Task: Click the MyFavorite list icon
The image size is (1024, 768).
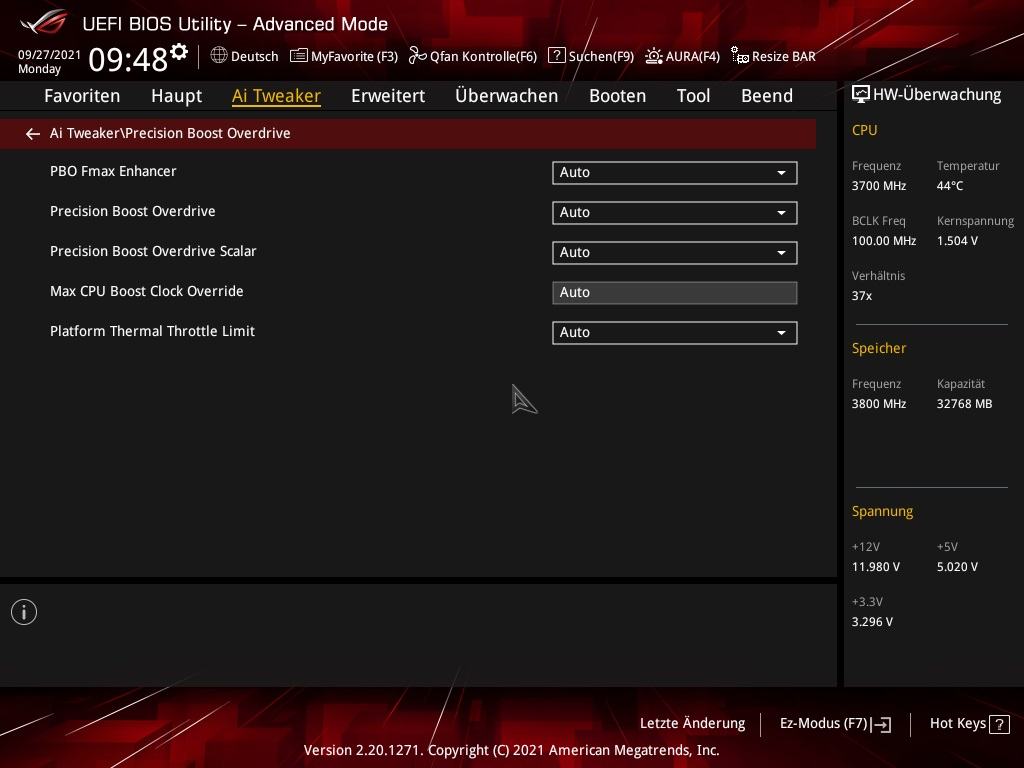Action: tap(298, 56)
